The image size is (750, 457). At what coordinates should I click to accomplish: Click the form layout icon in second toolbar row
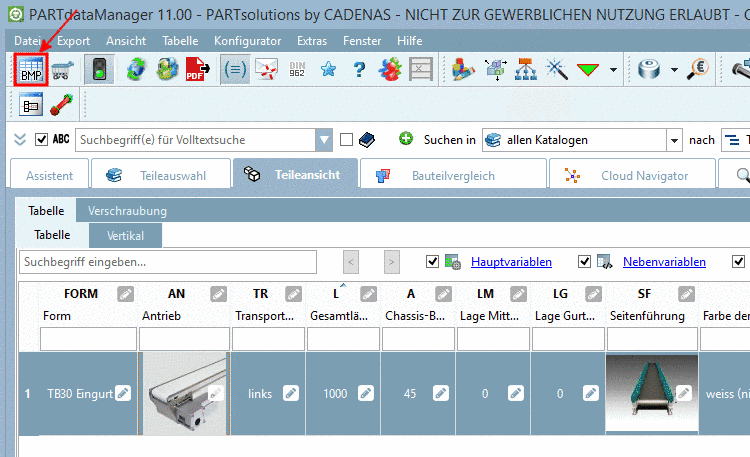pyautogui.click(x=31, y=105)
